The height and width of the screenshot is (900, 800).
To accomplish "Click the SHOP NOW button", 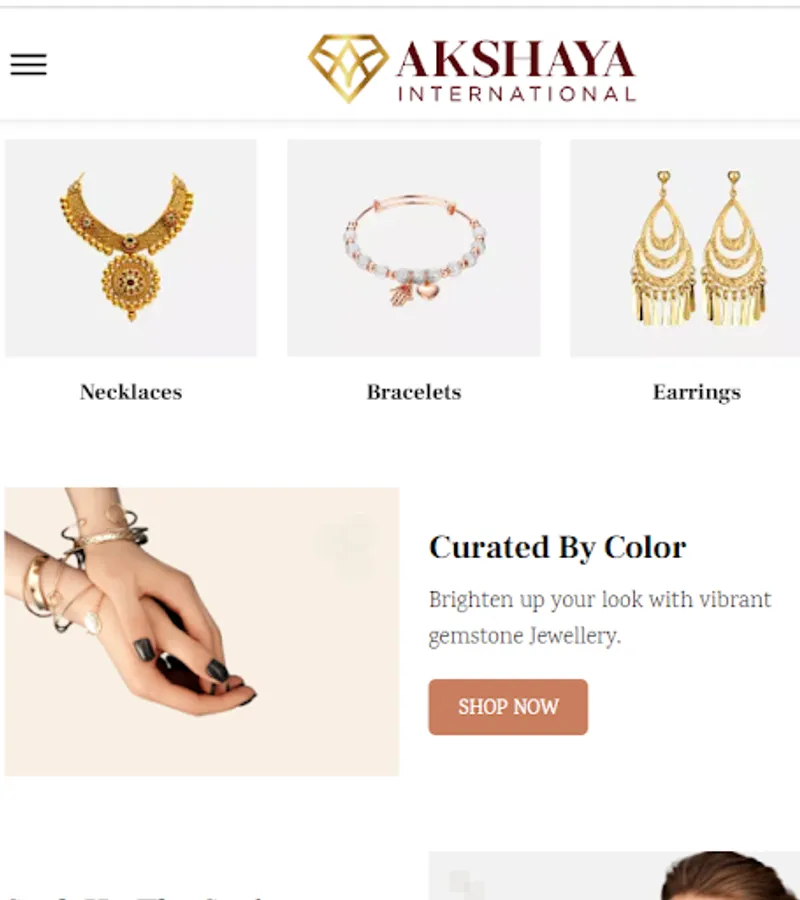I will point(508,707).
